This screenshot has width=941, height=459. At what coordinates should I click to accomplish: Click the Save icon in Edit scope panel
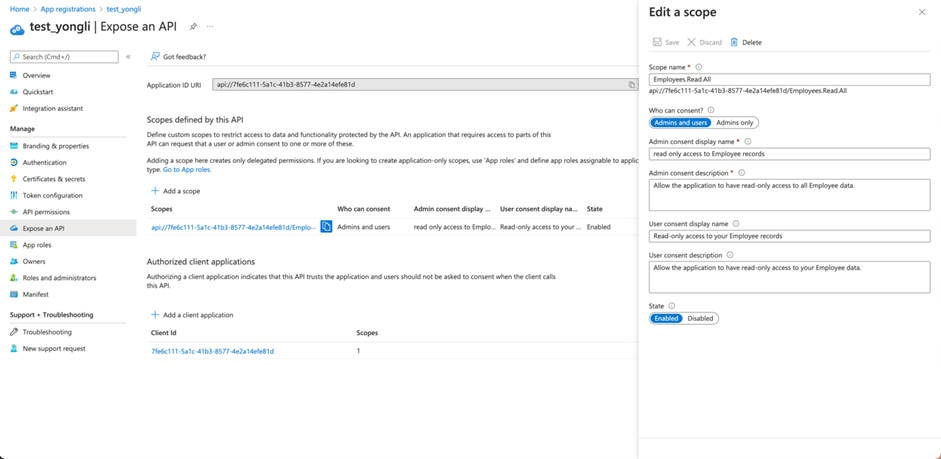click(657, 42)
